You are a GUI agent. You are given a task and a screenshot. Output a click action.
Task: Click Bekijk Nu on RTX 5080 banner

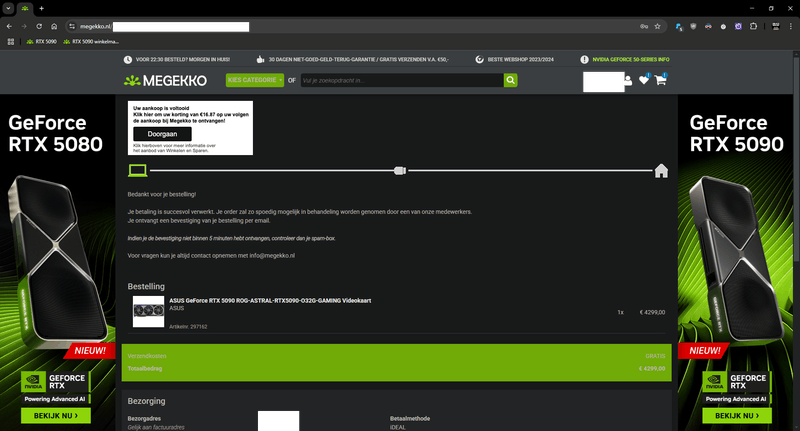pos(56,416)
